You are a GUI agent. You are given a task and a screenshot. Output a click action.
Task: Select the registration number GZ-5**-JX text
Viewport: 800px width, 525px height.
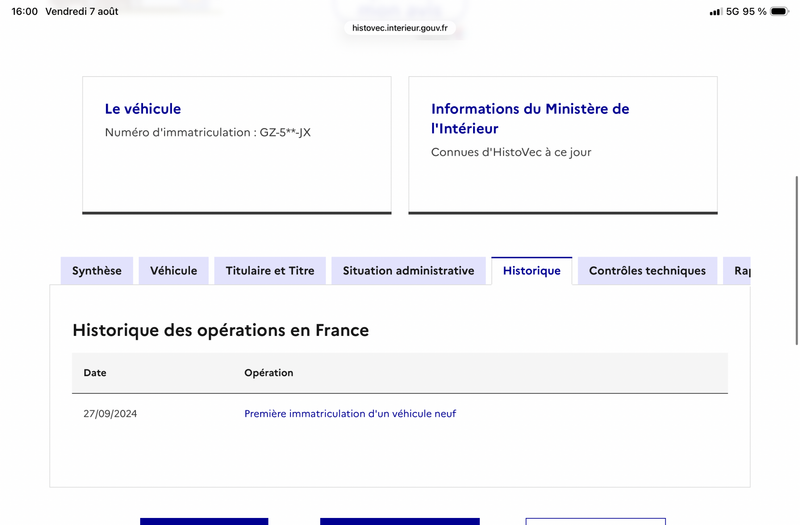[285, 133]
